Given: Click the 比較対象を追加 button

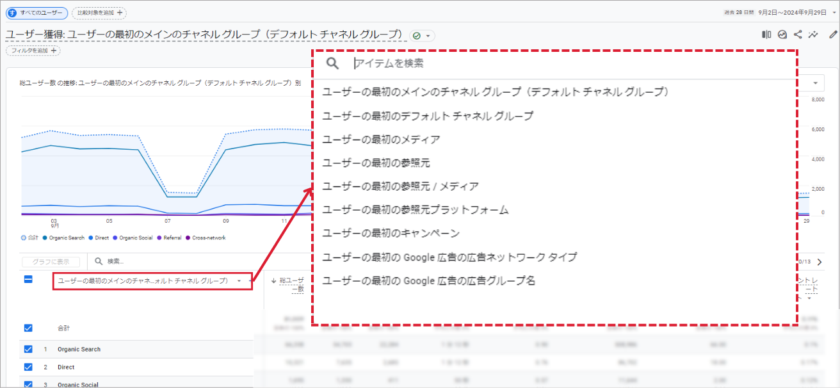Looking at the screenshot, I should (x=99, y=12).
